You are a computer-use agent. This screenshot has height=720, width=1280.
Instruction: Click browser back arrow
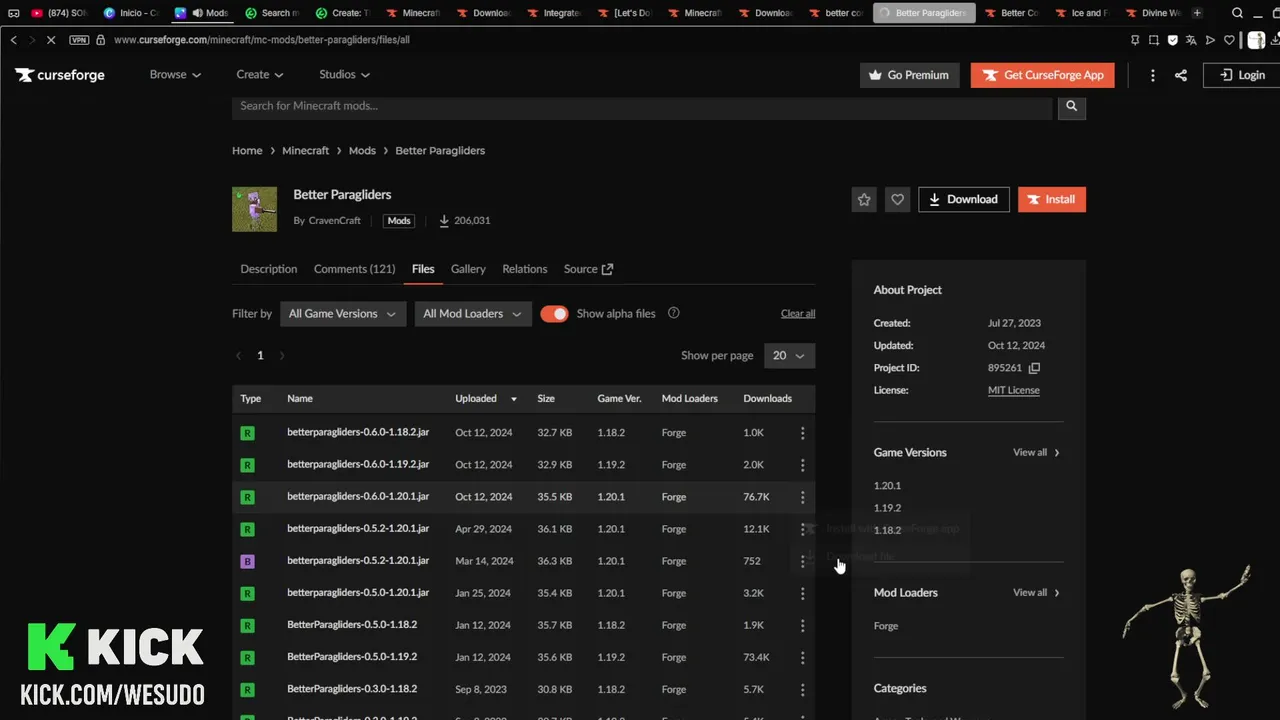pyautogui.click(x=13, y=40)
